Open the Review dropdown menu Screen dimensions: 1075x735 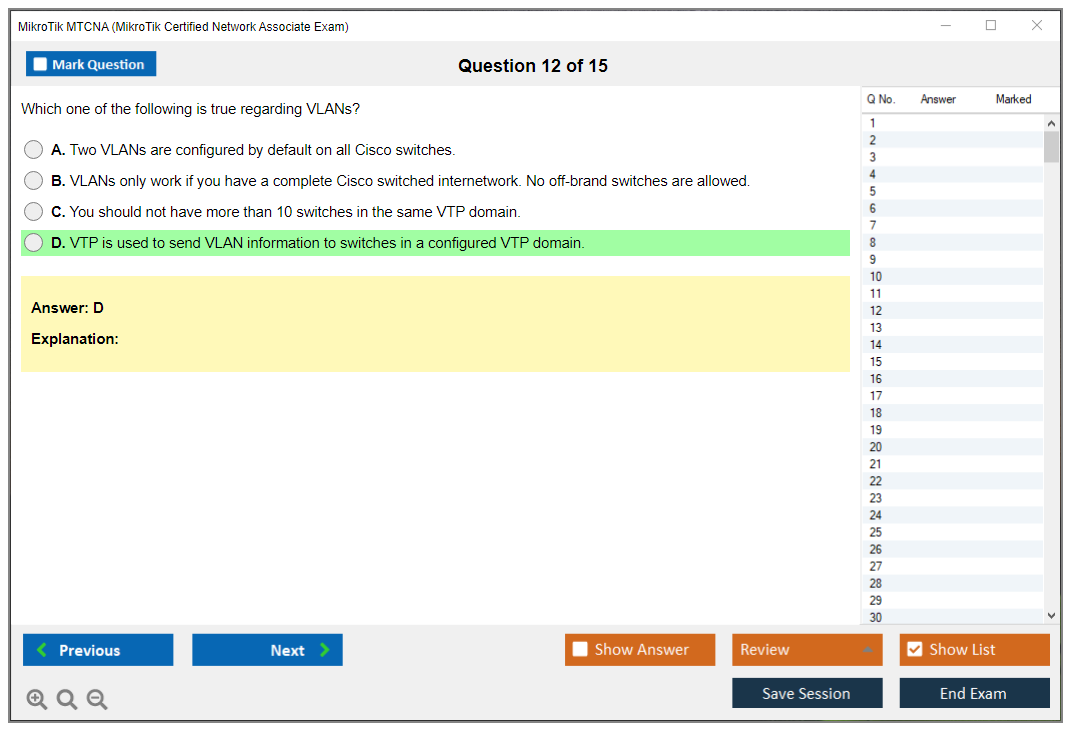click(806, 650)
